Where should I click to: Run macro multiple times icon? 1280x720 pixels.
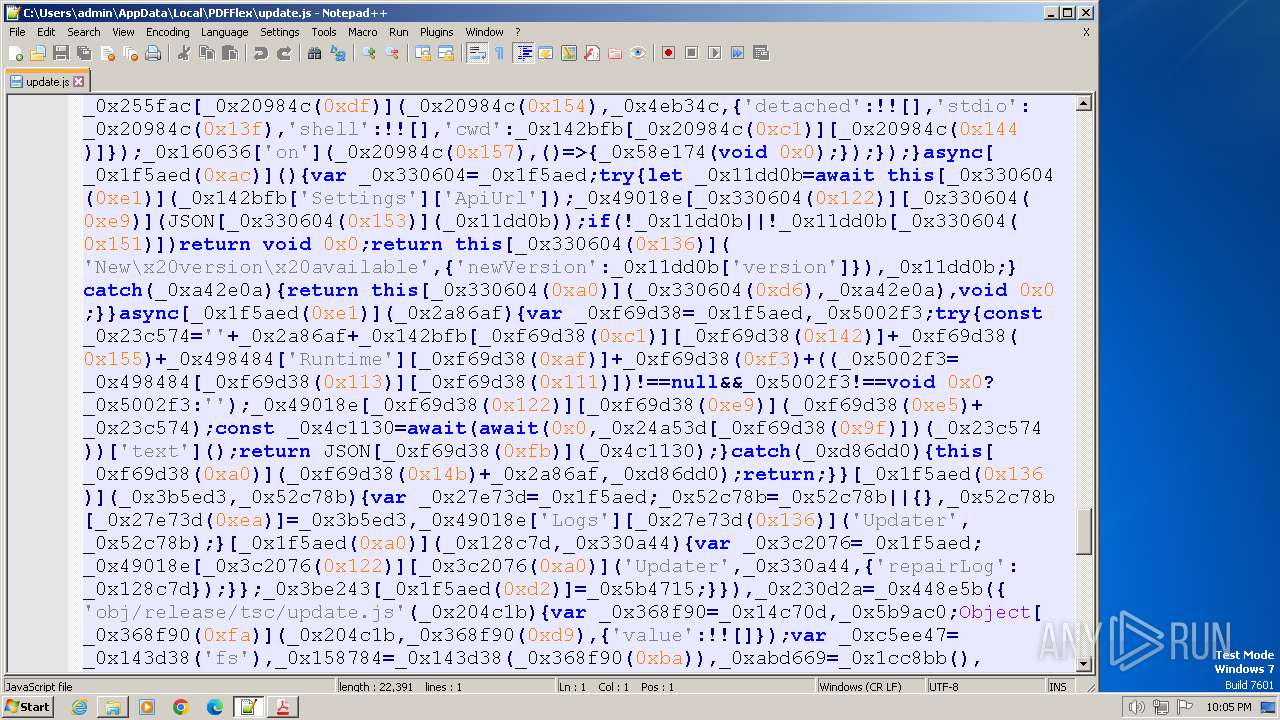(x=737, y=53)
